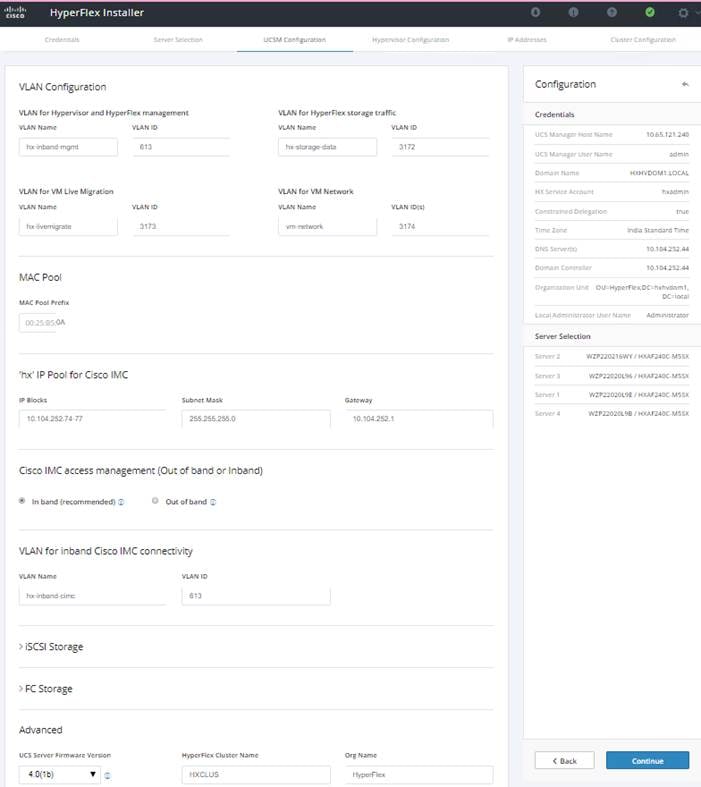Click the hx-storage-data VLAN Name field
This screenshot has width=701, height=787.
click(x=328, y=147)
